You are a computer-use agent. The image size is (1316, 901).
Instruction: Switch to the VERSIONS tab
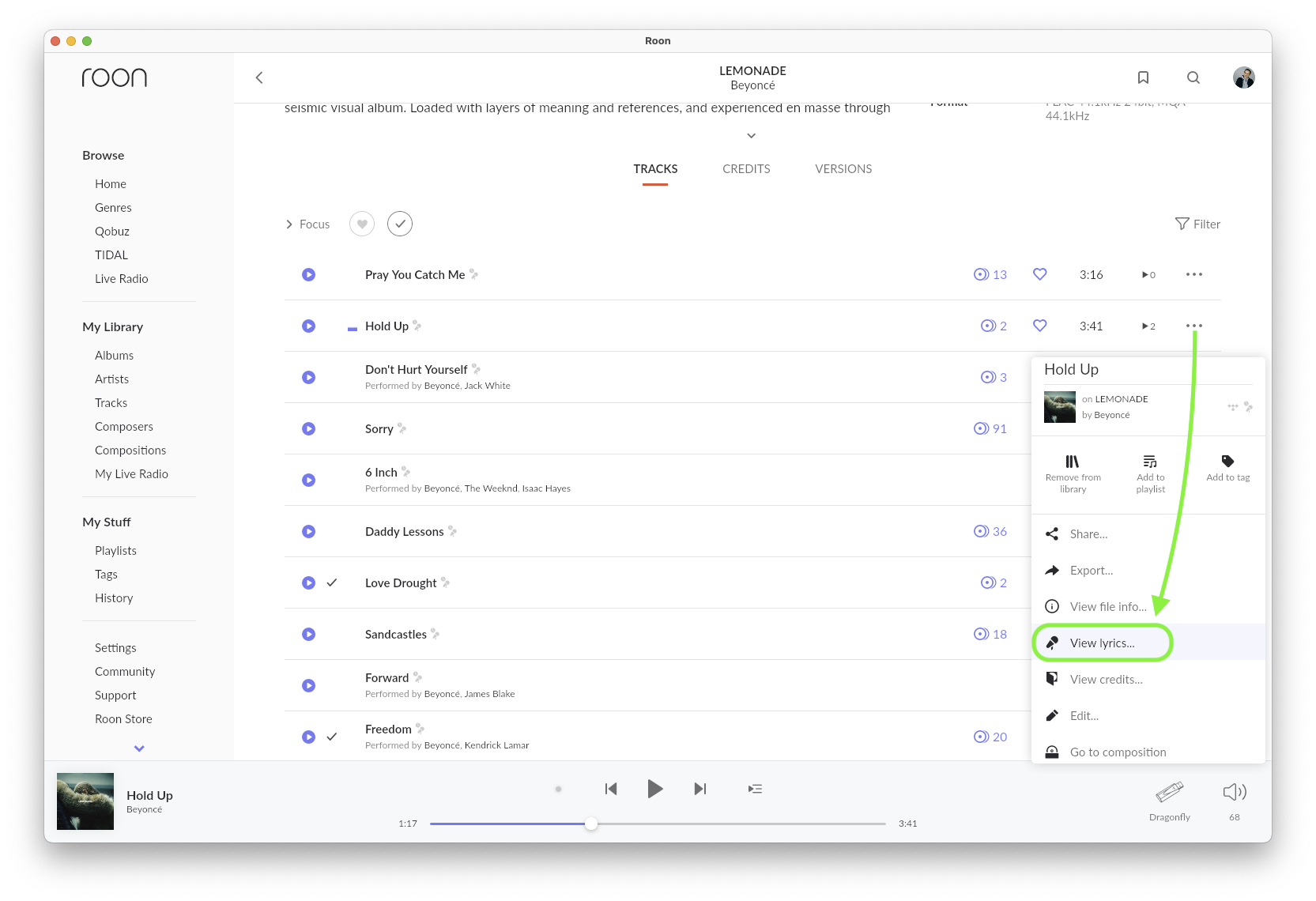tap(843, 169)
